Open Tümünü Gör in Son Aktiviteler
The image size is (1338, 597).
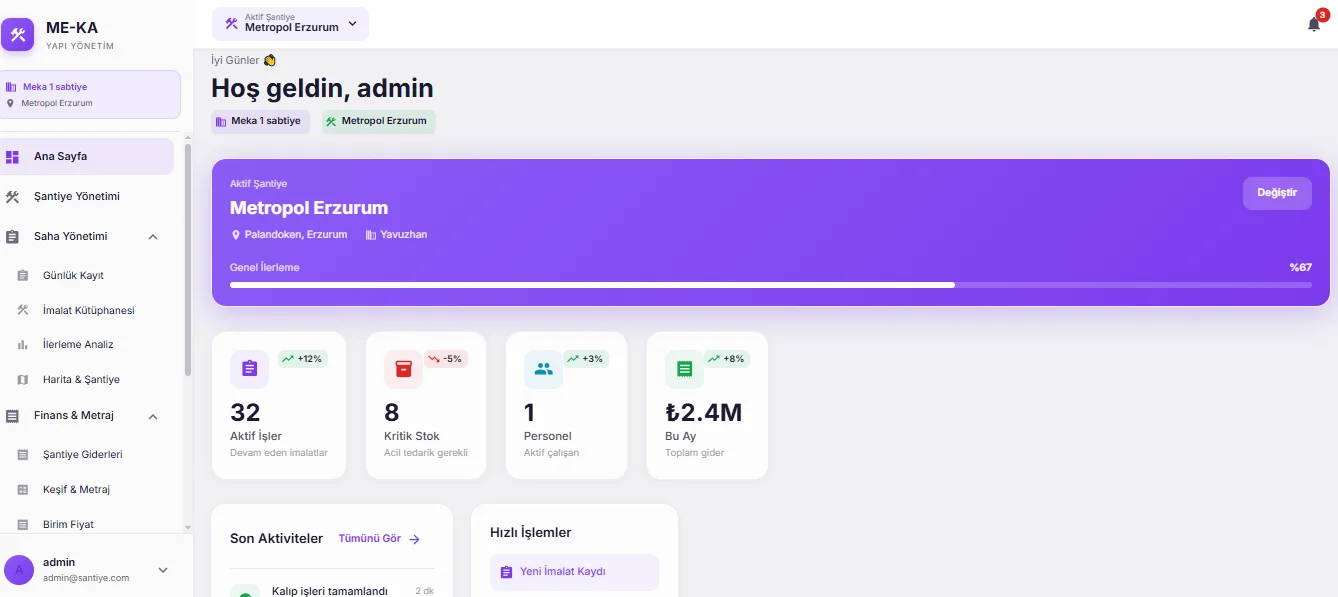372,538
